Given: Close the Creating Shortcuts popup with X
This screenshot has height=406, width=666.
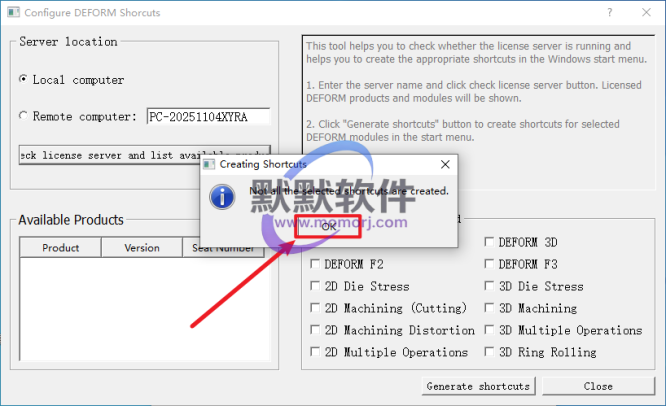Looking at the screenshot, I should [444, 163].
